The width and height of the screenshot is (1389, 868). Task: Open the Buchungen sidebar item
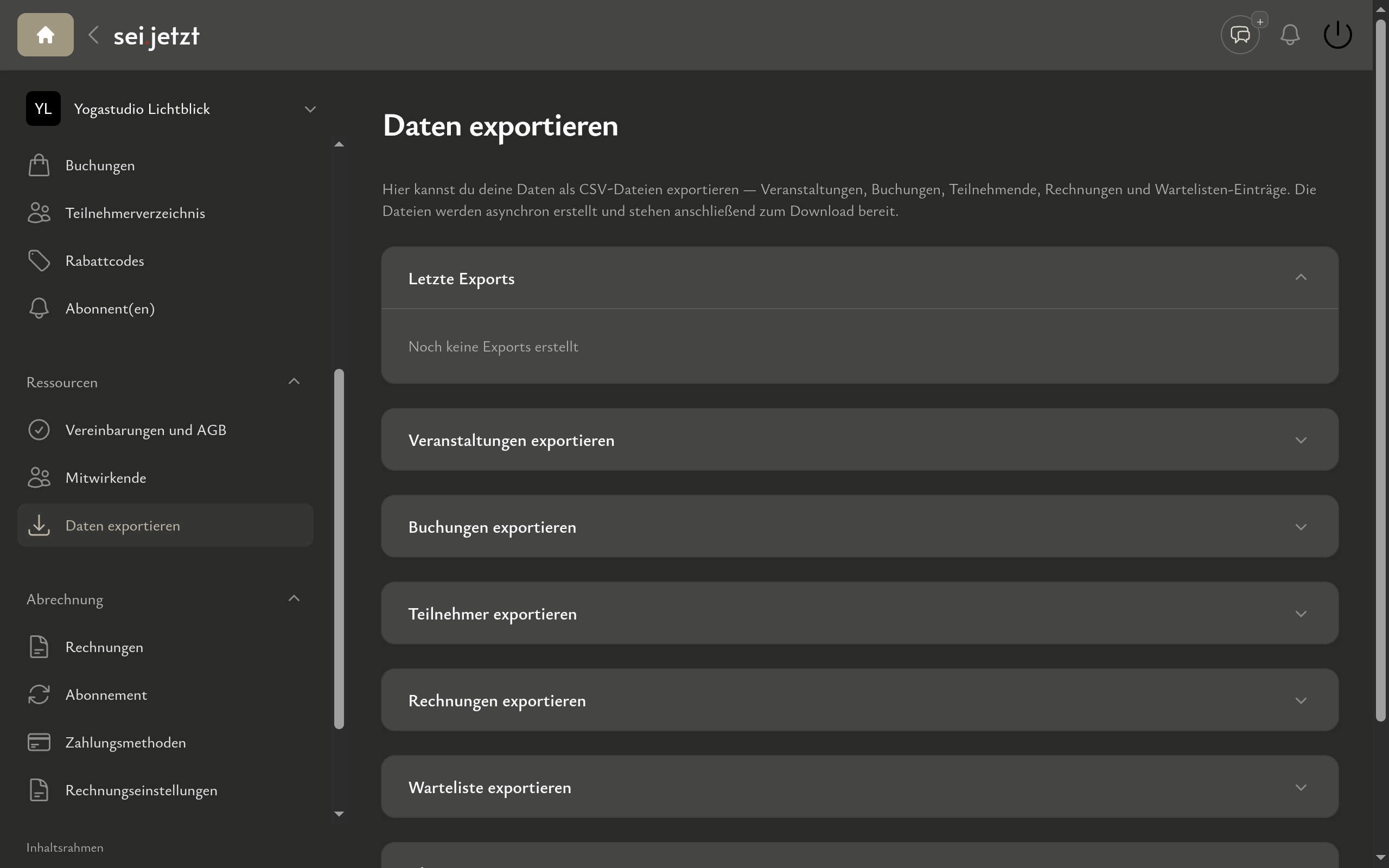[x=100, y=165]
